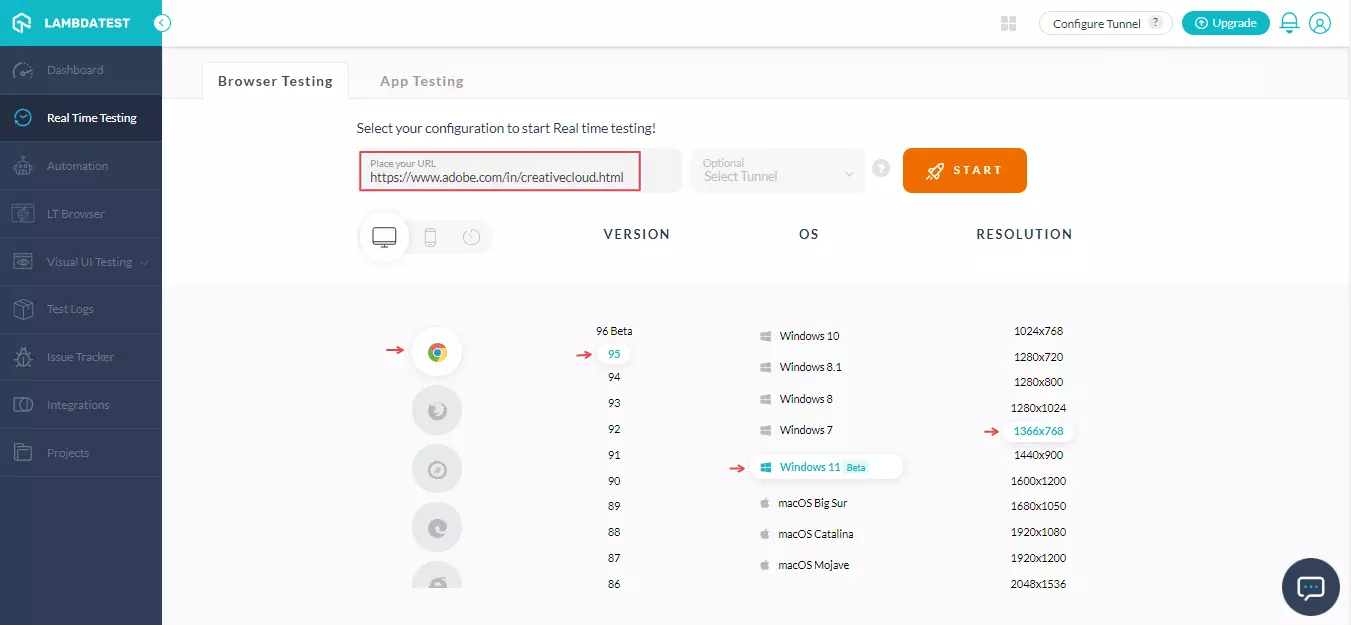Image resolution: width=1351 pixels, height=625 pixels.
Task: Select the Chrome browser icon
Action: click(437, 352)
